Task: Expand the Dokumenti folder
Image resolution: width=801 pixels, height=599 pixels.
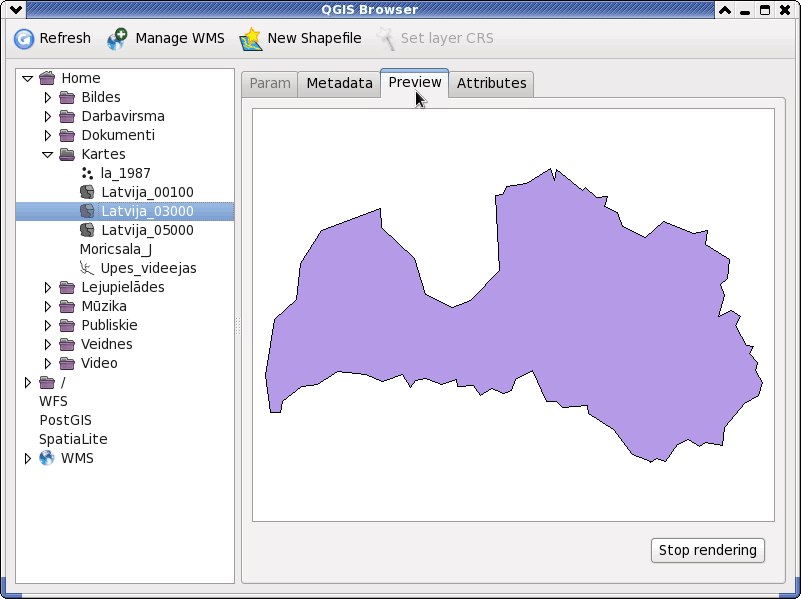Action: pyautogui.click(x=48, y=135)
